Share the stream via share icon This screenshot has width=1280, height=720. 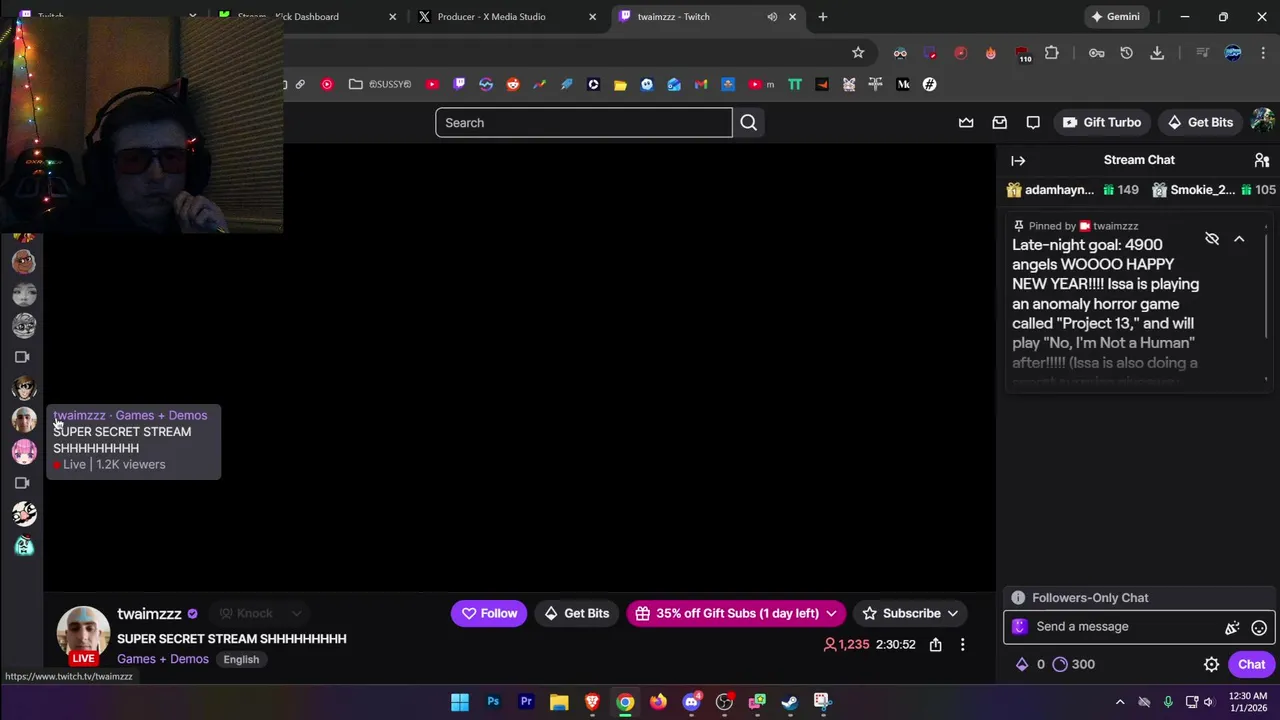pyautogui.click(x=936, y=645)
